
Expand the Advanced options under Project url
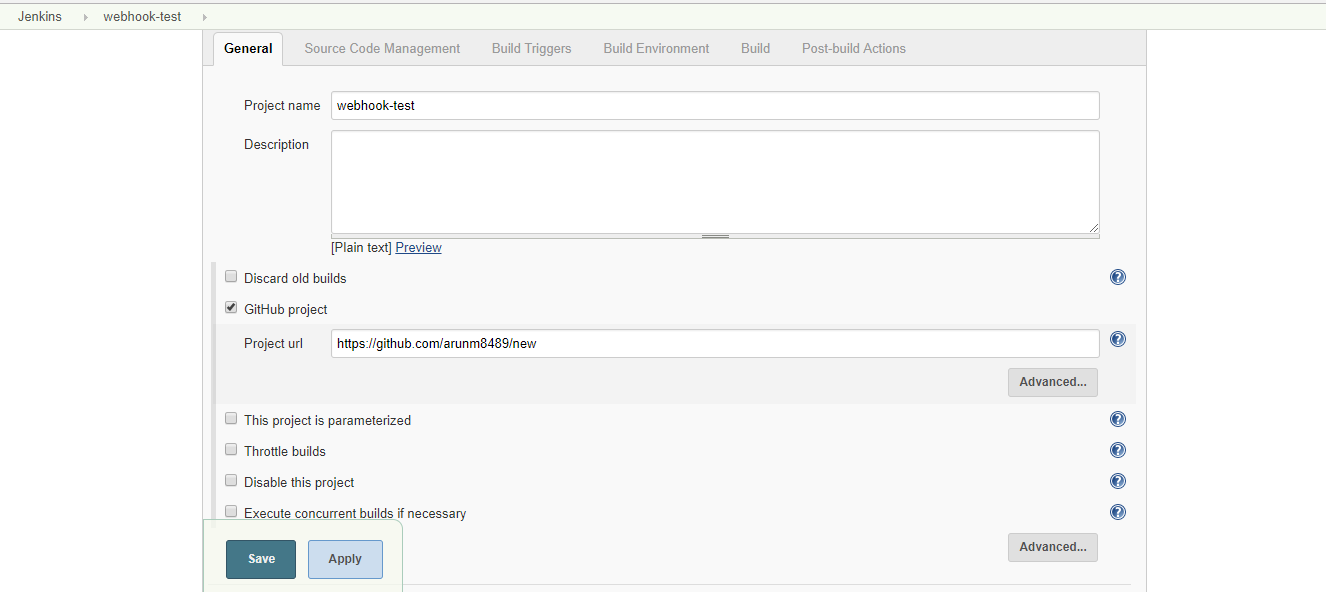click(1052, 382)
